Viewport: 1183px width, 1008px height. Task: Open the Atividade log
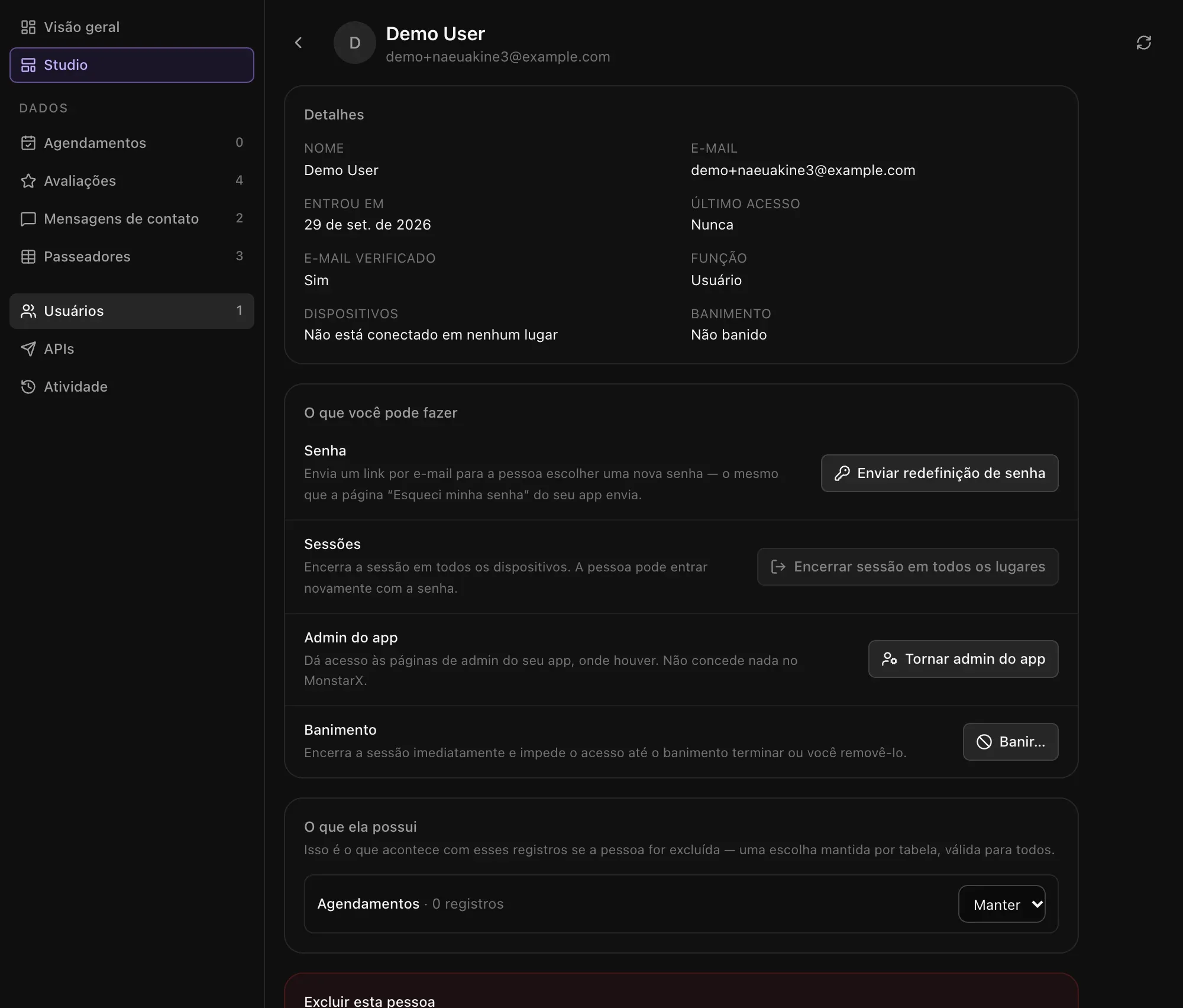click(132, 387)
